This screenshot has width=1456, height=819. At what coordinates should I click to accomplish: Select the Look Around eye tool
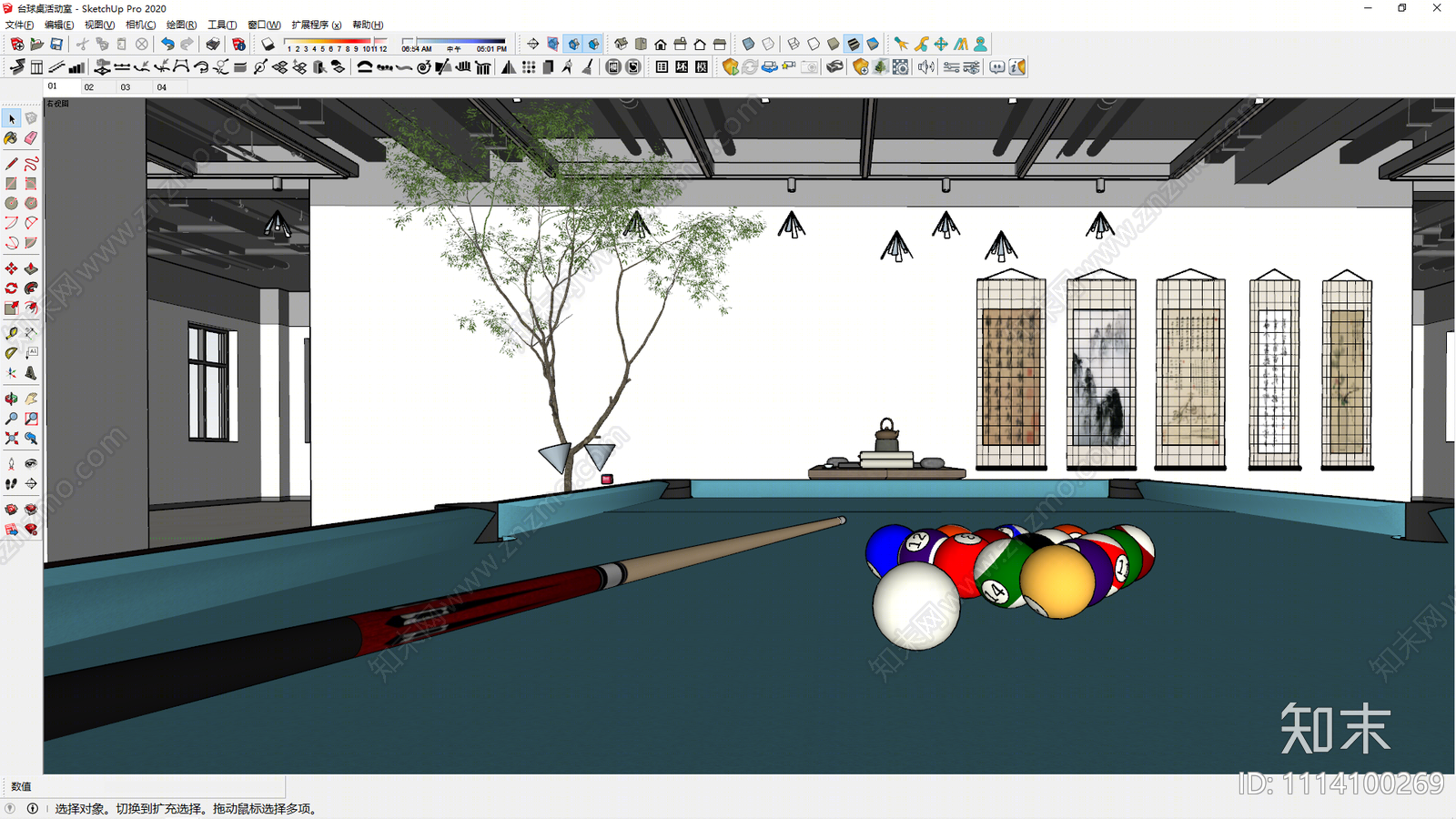point(31,464)
